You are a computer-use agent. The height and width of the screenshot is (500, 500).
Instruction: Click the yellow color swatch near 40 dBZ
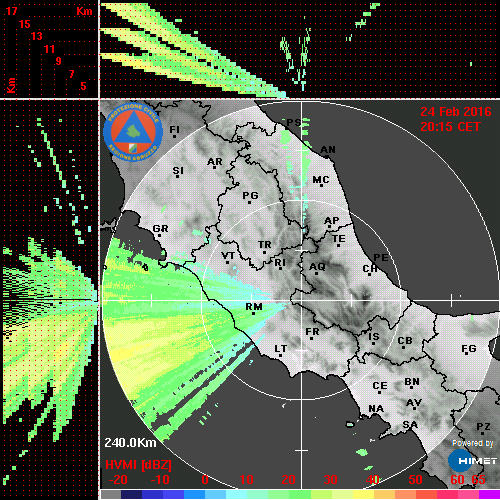click(x=363, y=495)
